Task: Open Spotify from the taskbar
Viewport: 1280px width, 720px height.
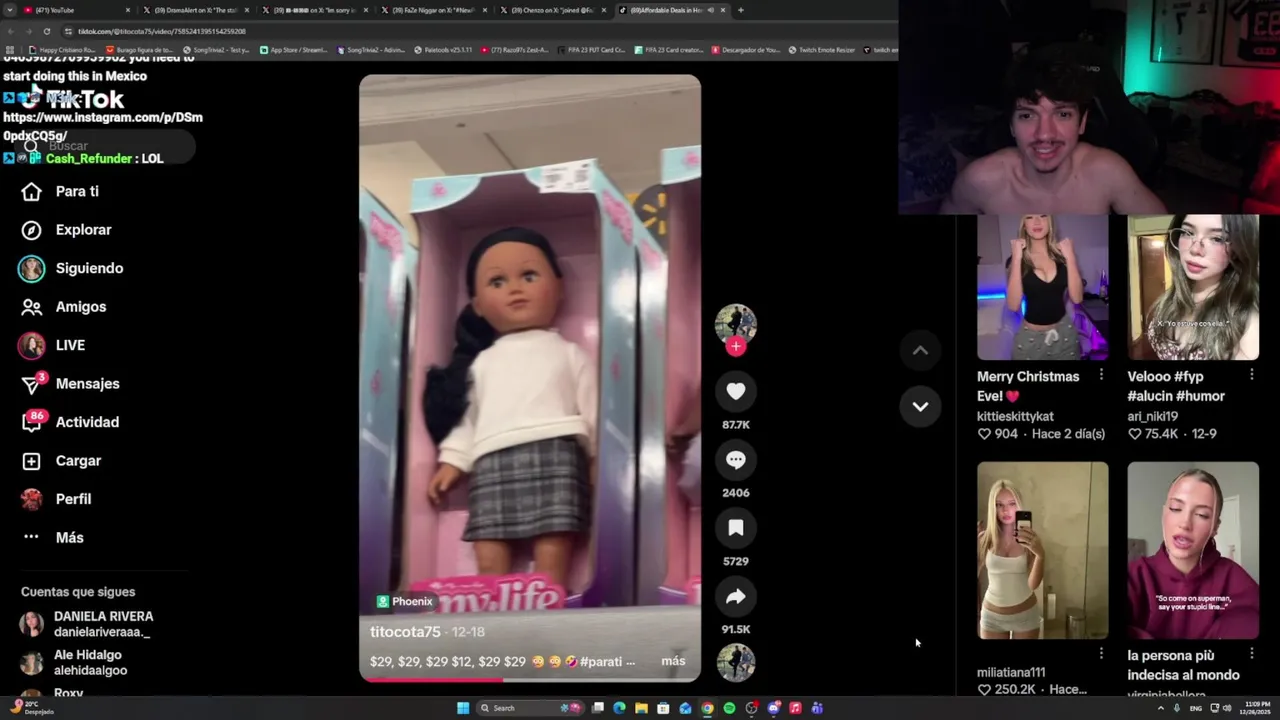Action: pyautogui.click(x=729, y=708)
